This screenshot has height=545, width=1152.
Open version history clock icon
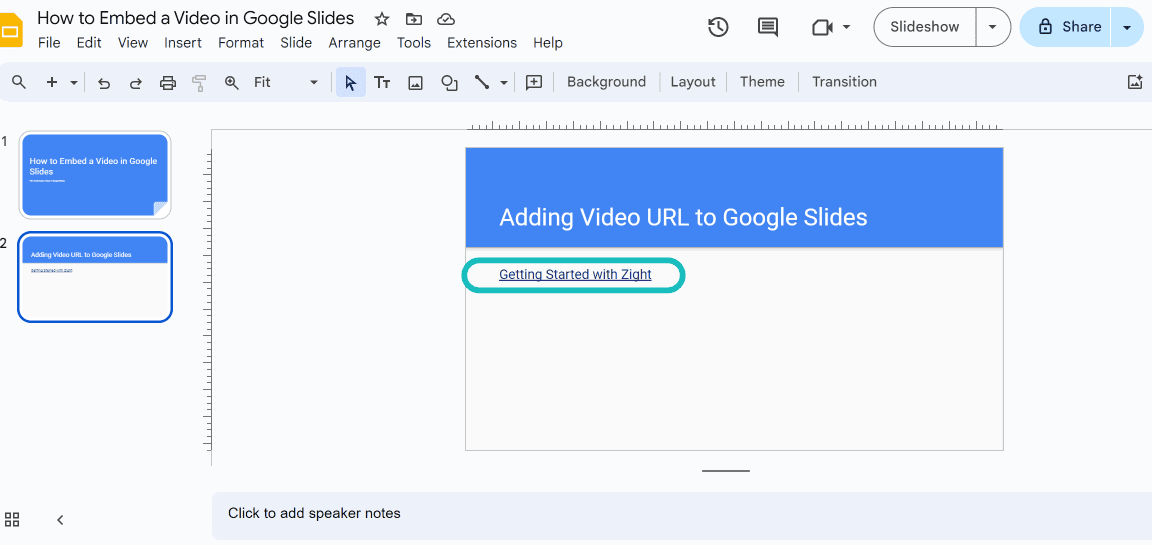(718, 27)
